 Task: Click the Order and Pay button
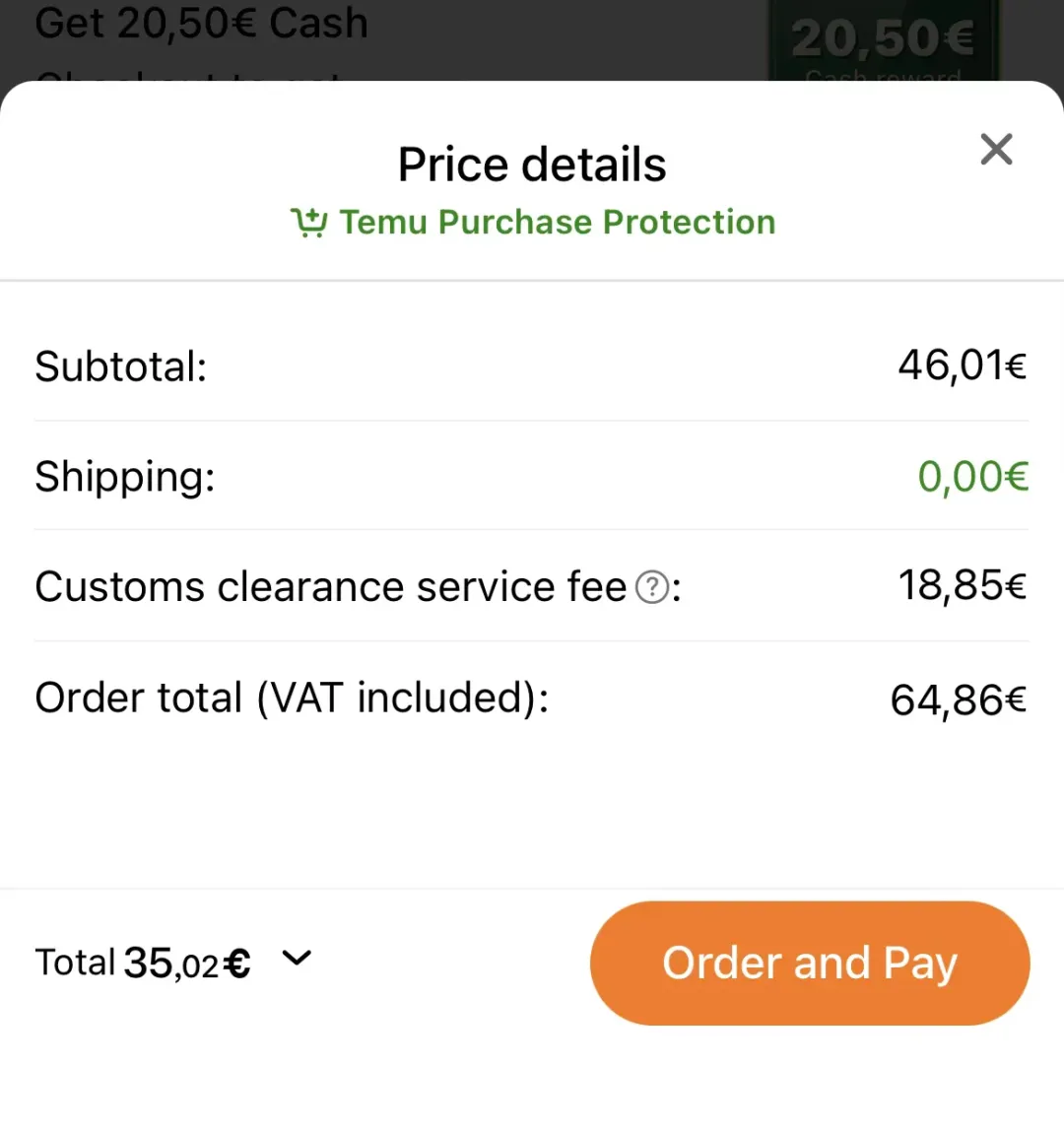point(810,963)
